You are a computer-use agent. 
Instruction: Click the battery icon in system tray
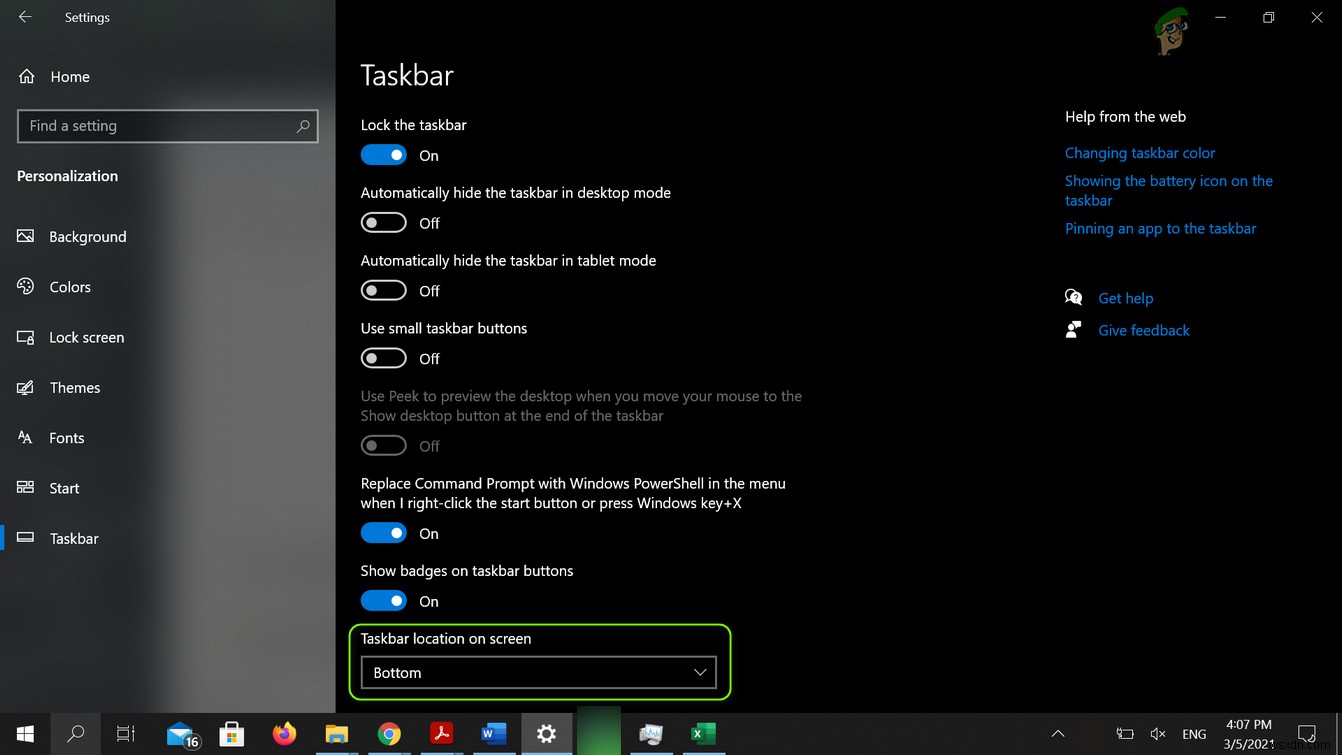(1124, 734)
